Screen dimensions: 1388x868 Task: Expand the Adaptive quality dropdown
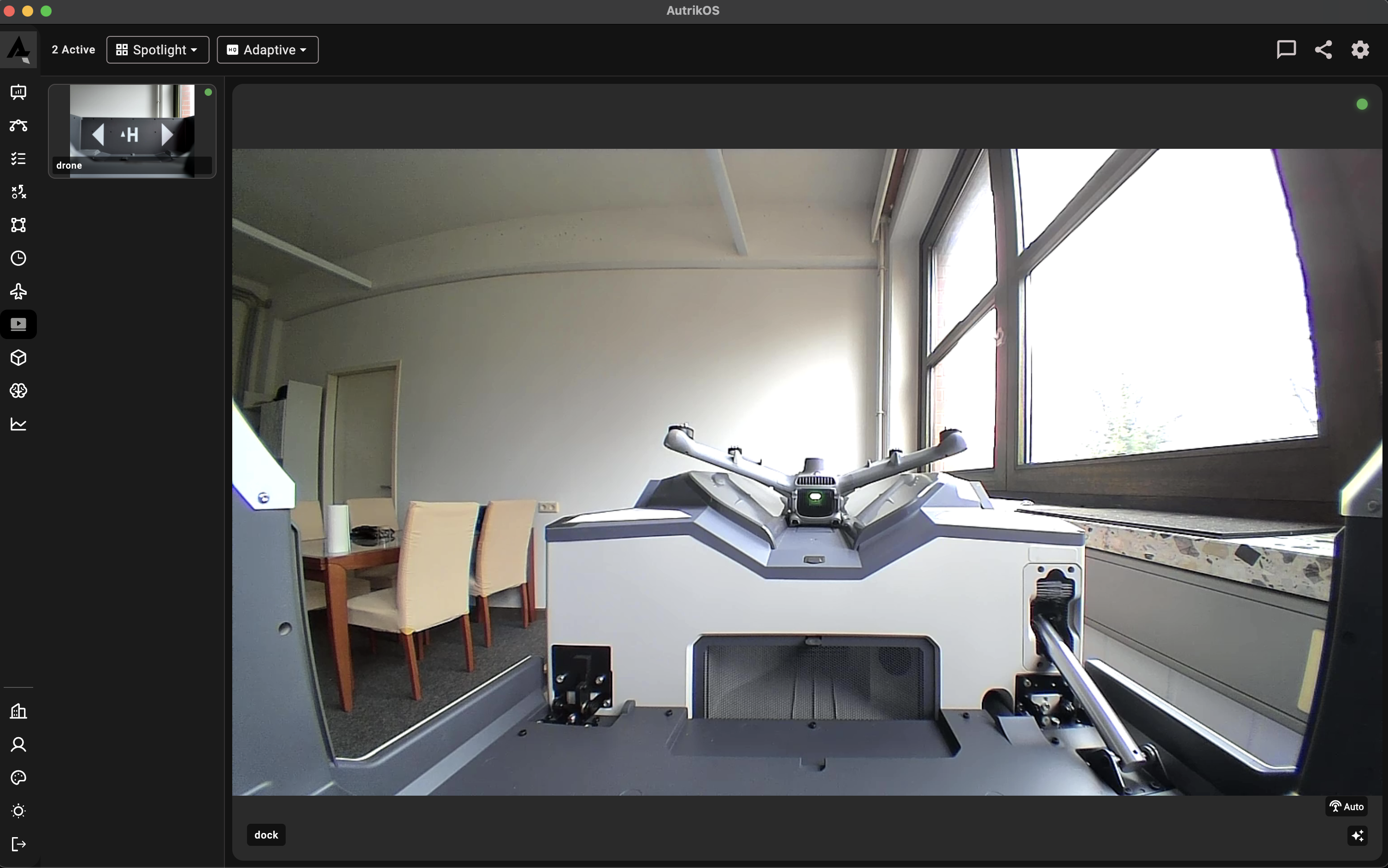(267, 50)
